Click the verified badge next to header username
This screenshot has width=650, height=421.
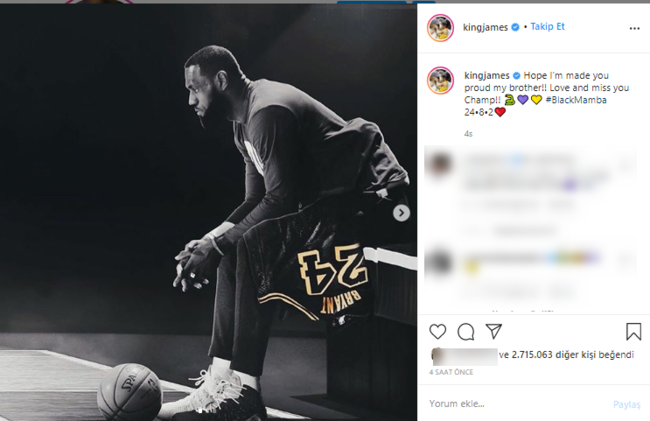click(x=516, y=27)
